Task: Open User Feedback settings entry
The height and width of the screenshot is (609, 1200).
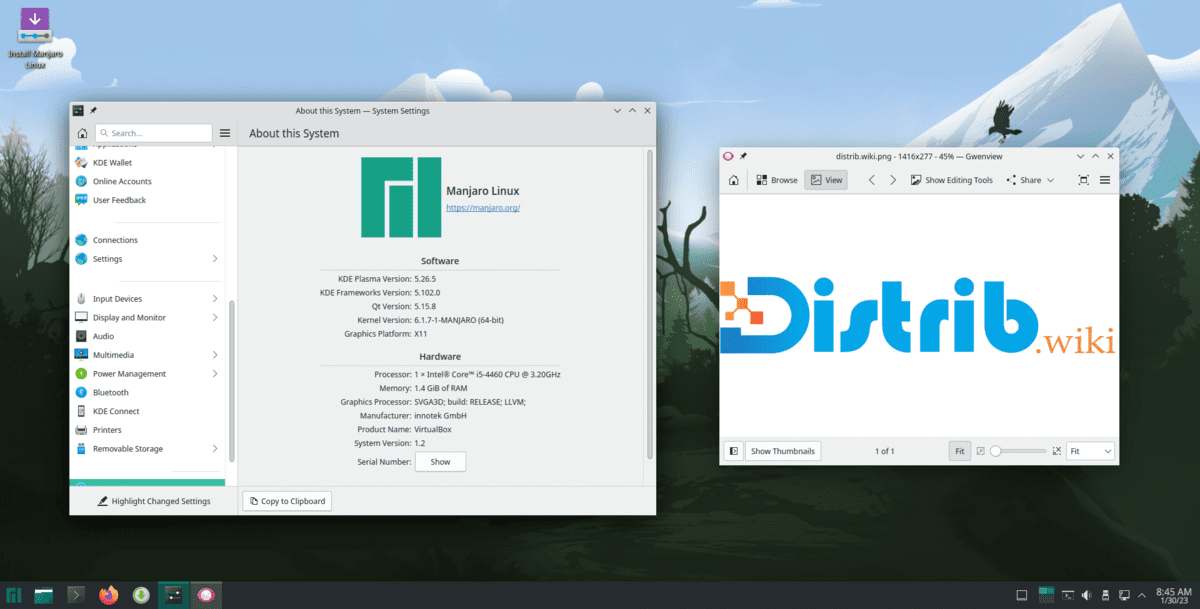Action: click(x=119, y=200)
